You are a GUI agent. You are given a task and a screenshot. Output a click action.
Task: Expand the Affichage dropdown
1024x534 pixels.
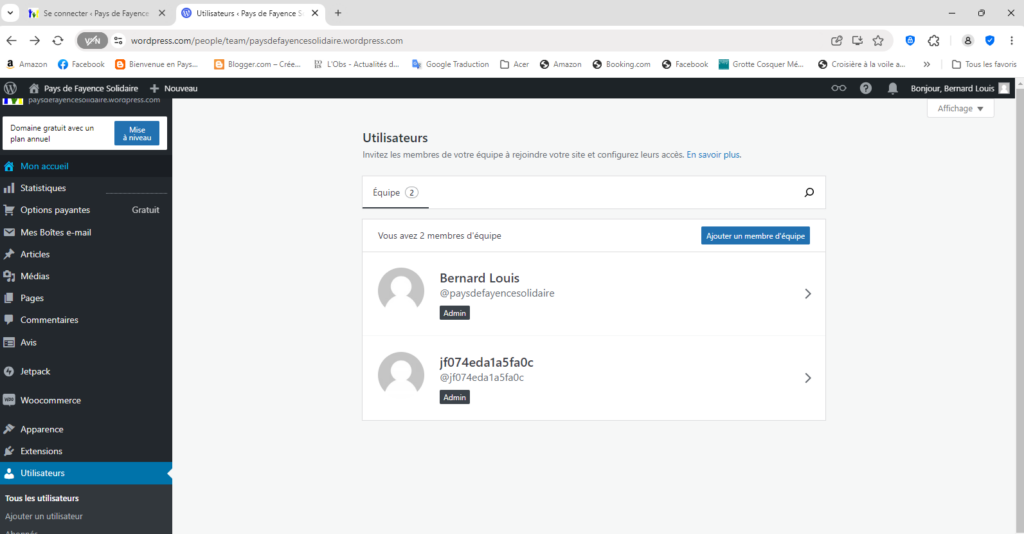point(960,108)
